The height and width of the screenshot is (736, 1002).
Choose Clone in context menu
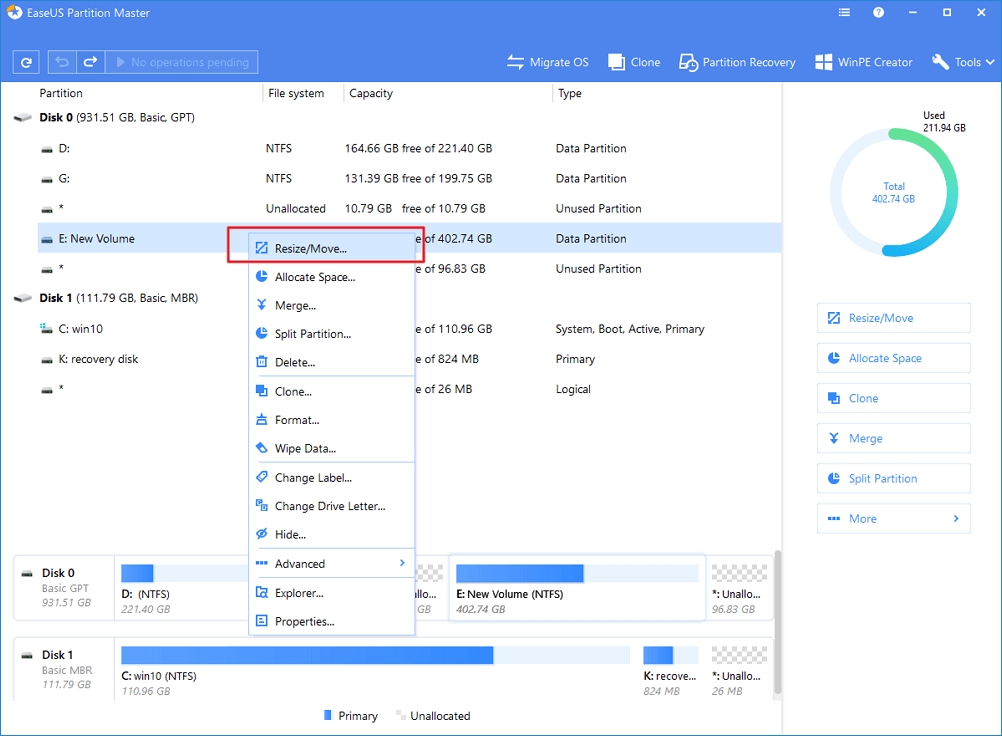click(332, 392)
